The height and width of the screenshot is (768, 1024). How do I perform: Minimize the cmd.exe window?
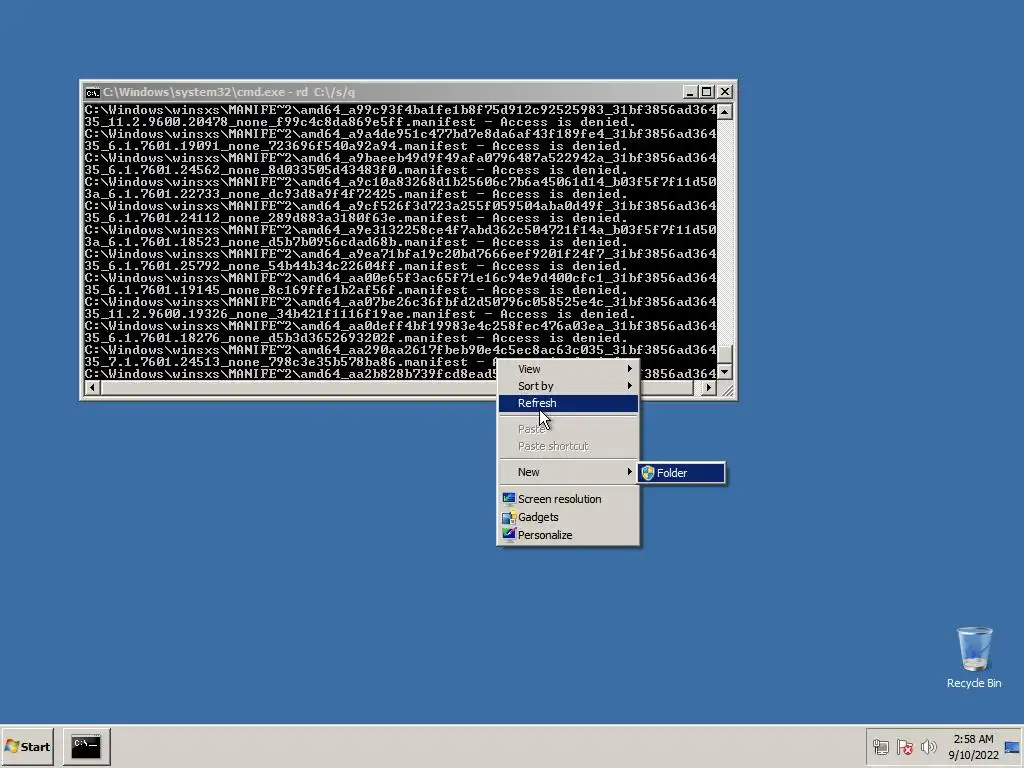pyautogui.click(x=689, y=92)
